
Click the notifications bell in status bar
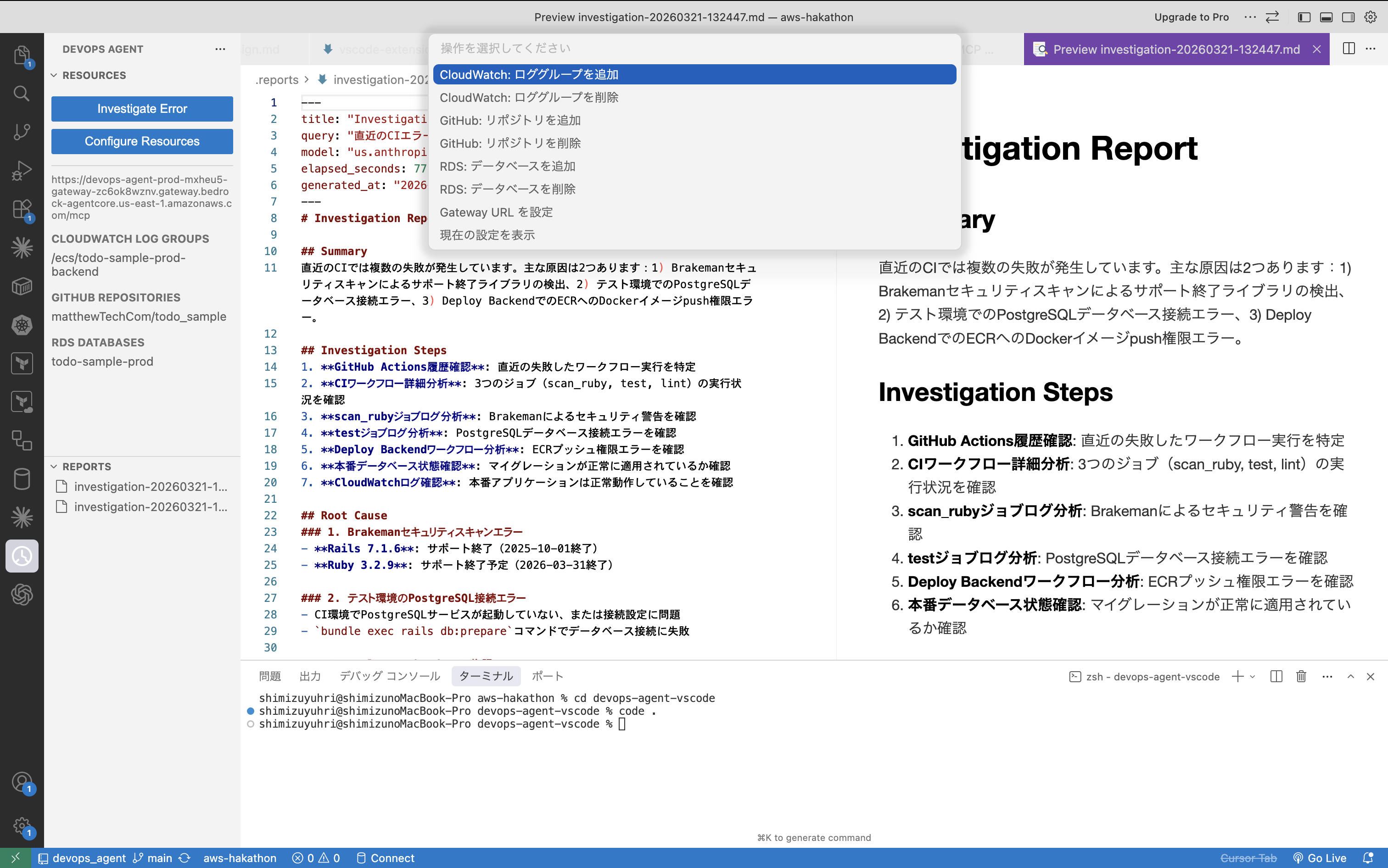[x=1368, y=857]
